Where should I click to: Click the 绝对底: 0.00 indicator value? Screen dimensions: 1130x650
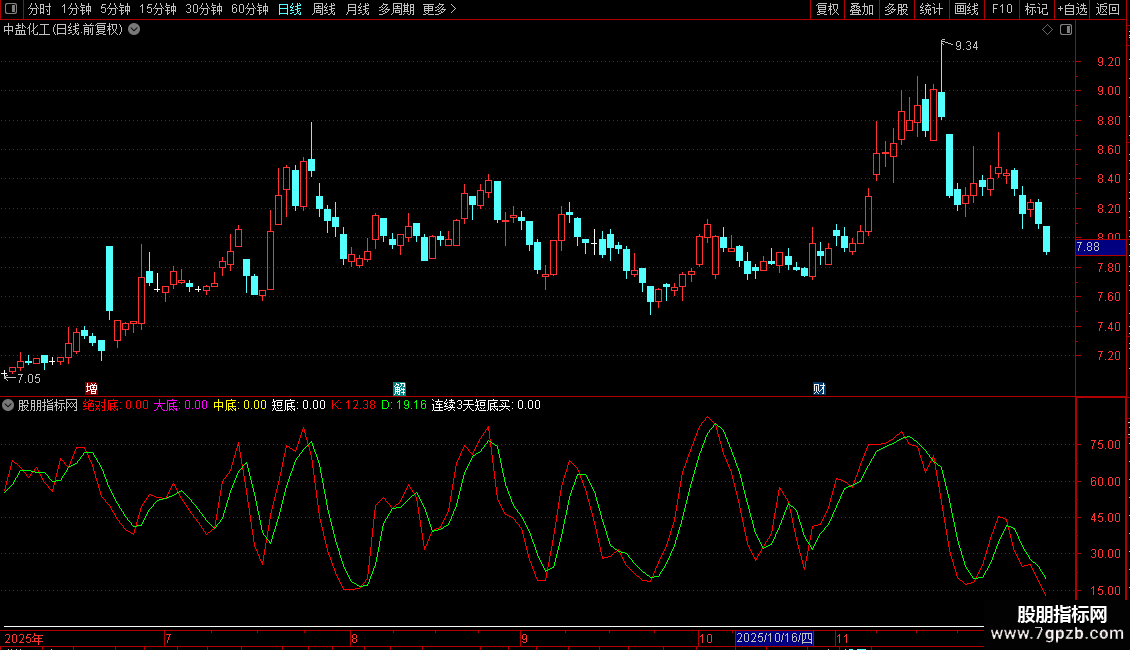click(x=115, y=405)
